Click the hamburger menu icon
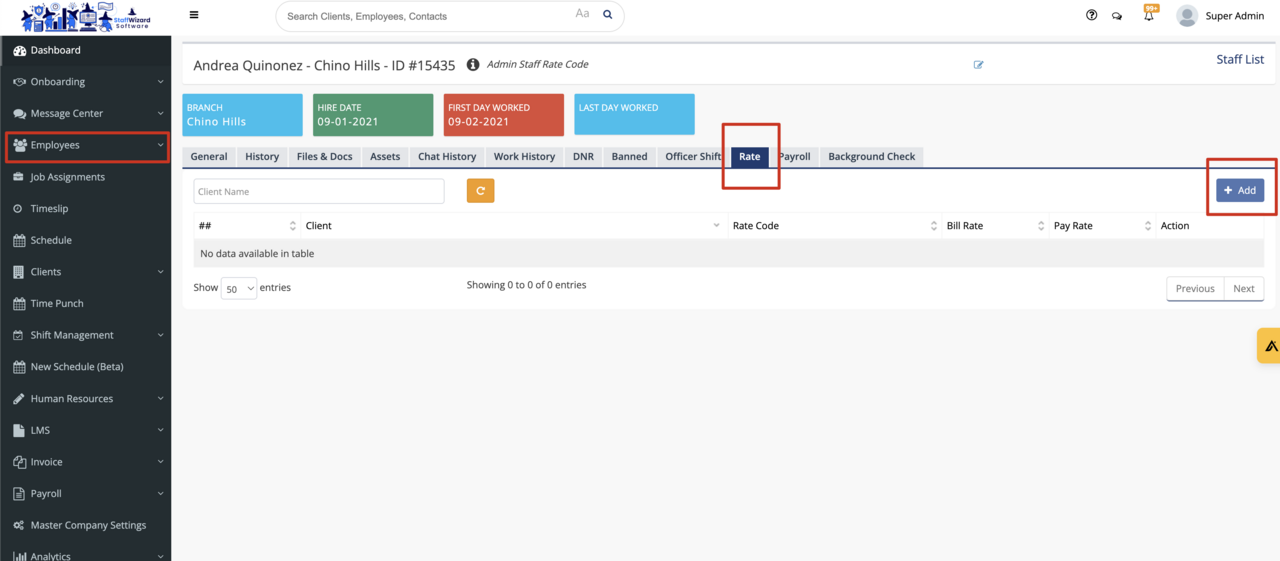The height and width of the screenshot is (561, 1280). [193, 15]
